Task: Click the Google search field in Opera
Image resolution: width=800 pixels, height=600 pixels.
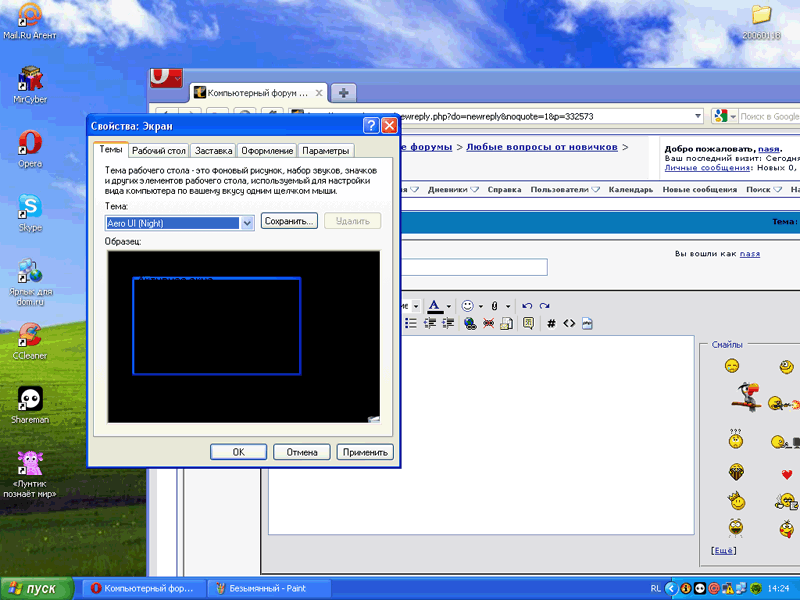Action: pos(769,116)
